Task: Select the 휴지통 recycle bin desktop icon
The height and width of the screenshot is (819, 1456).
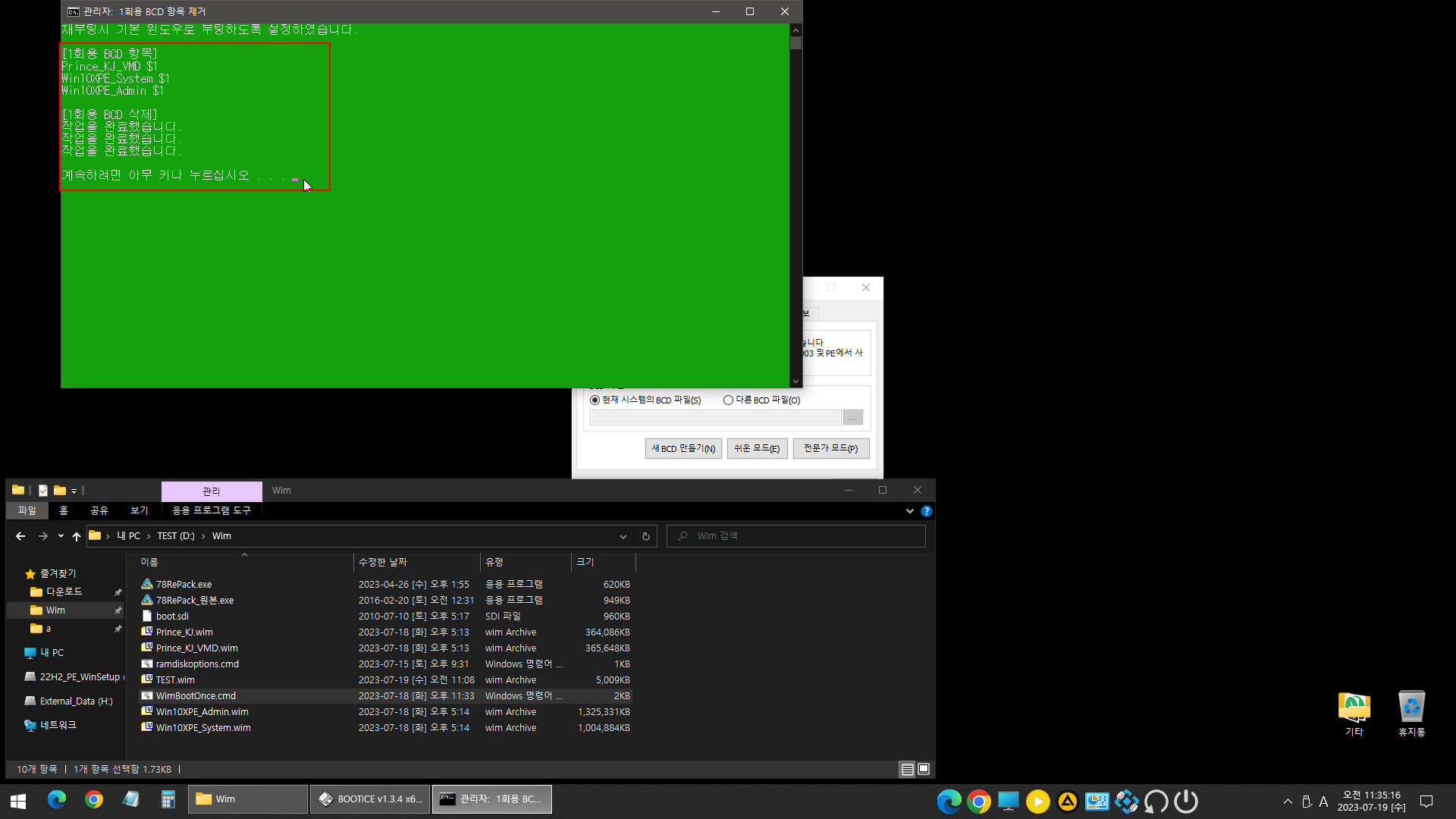Action: tap(1411, 713)
